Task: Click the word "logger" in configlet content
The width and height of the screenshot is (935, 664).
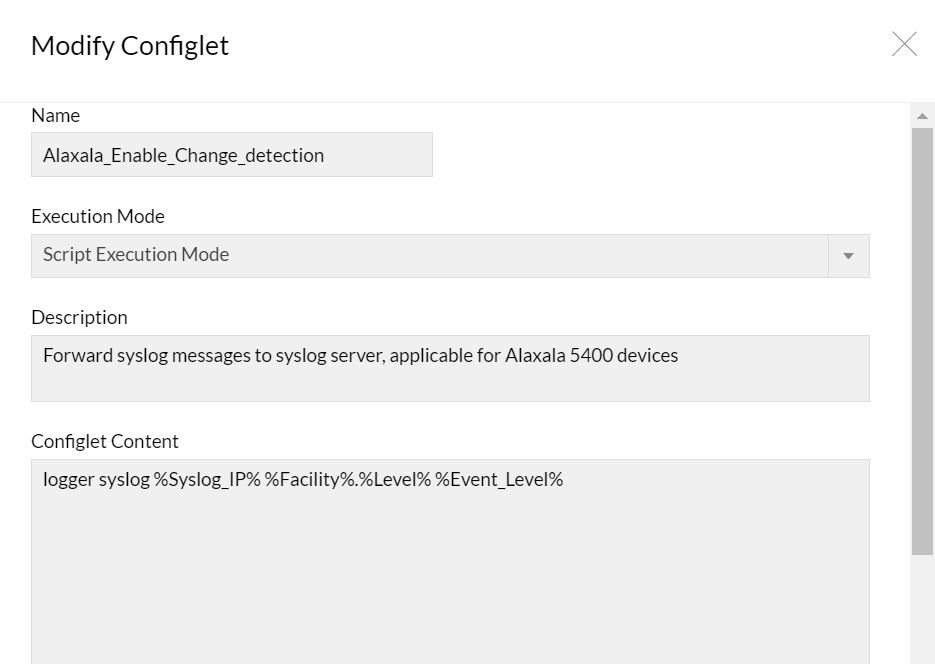Action: (x=68, y=480)
